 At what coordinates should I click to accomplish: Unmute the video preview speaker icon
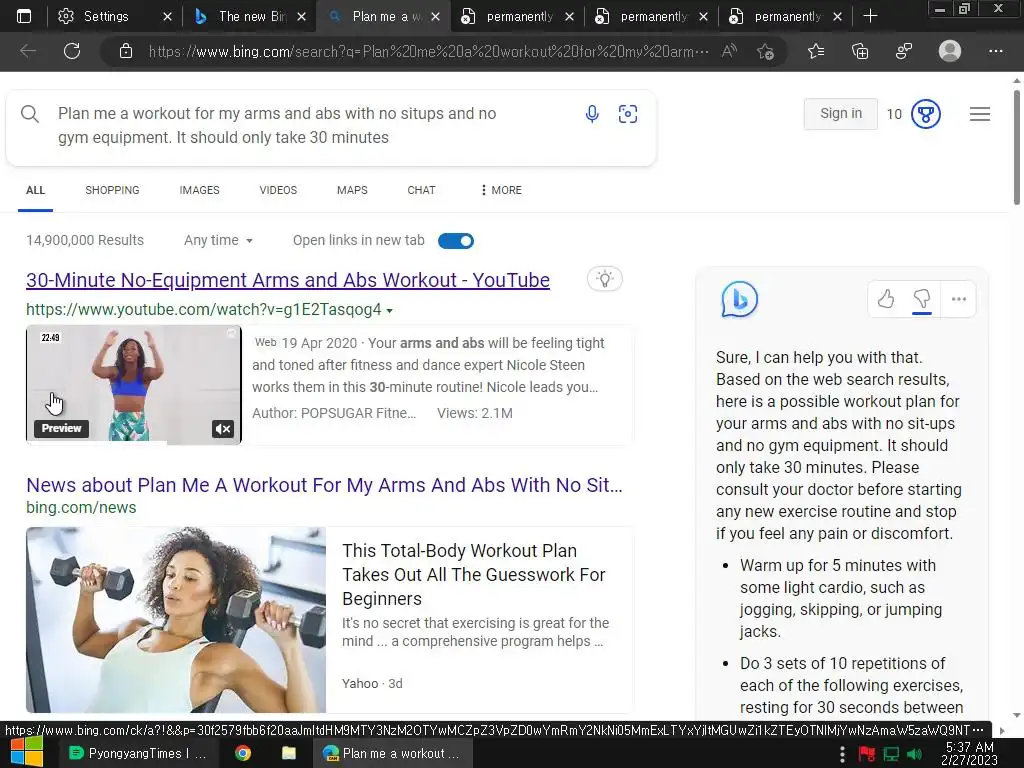[223, 428]
